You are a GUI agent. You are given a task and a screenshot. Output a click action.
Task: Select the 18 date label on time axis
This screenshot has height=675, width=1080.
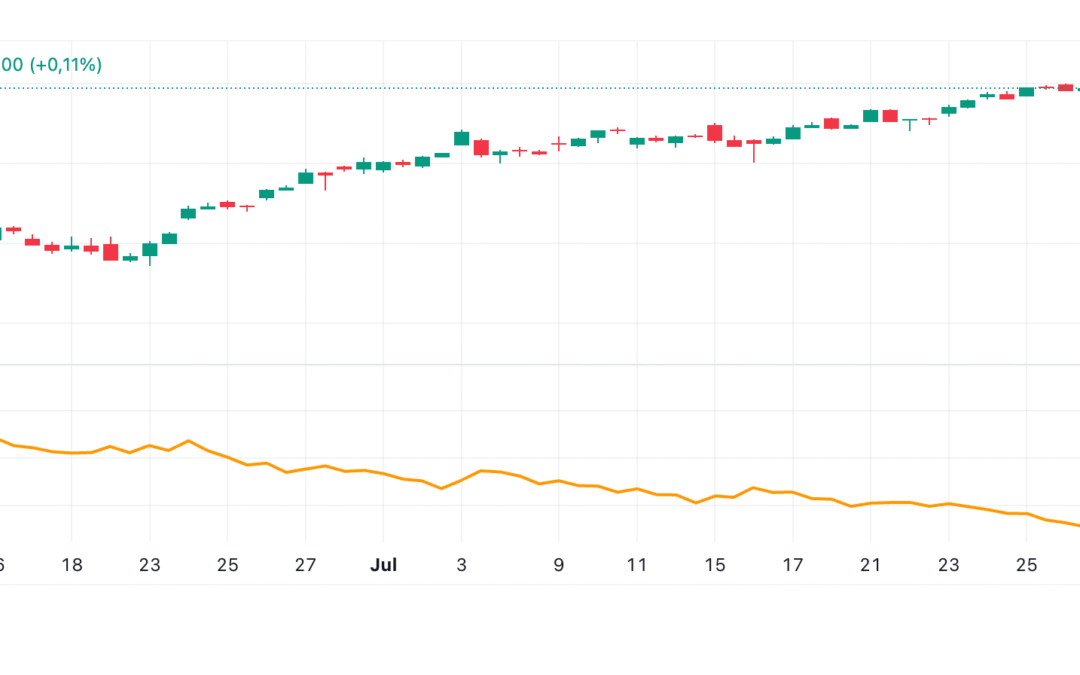[x=72, y=565]
